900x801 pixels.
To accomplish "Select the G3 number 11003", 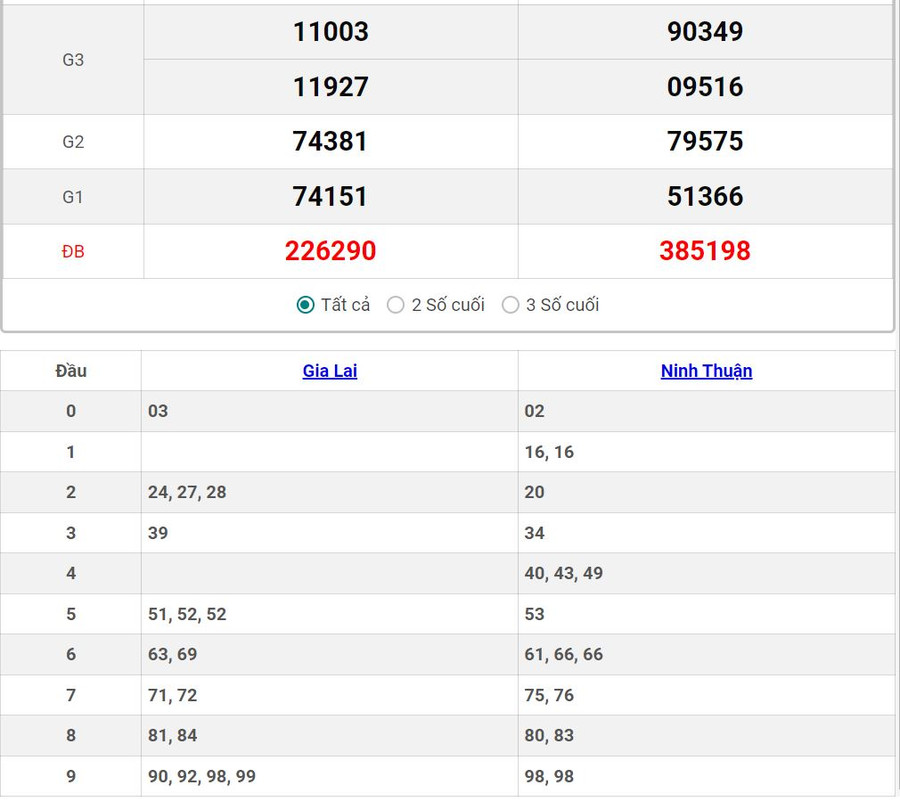I will click(330, 32).
